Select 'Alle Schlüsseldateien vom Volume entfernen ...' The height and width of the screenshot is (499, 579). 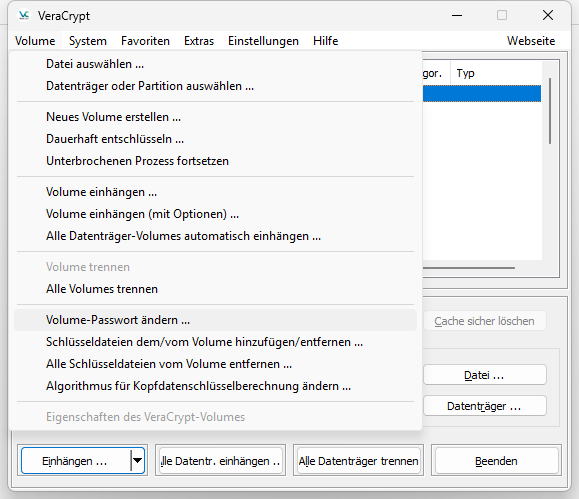[x=215, y=364]
